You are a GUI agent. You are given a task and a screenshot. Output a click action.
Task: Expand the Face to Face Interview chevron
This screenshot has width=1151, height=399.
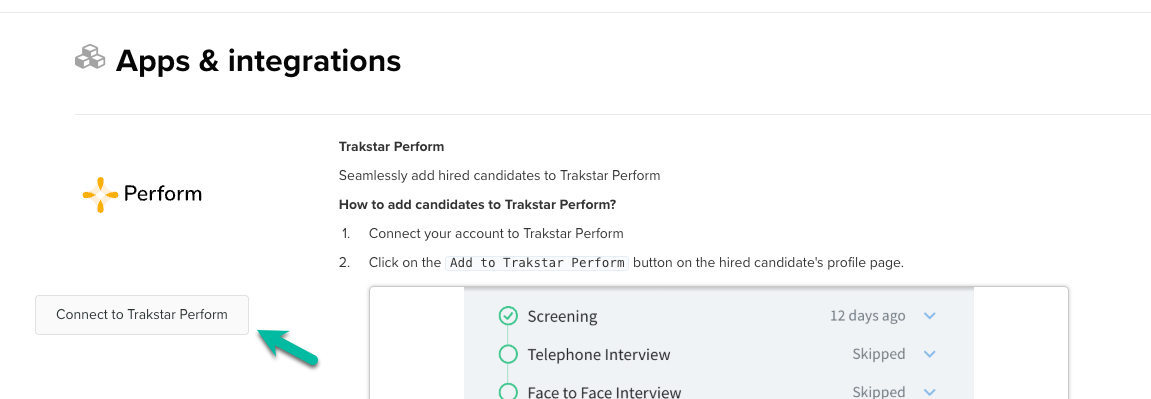coord(929,392)
